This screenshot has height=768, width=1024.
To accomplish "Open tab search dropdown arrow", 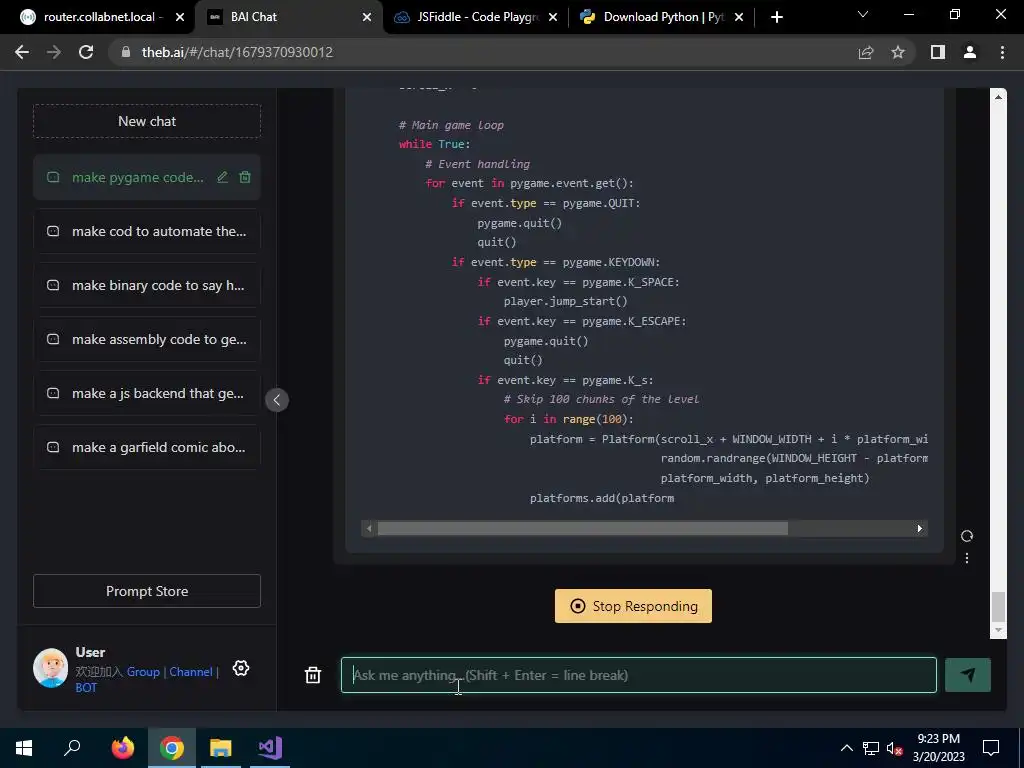I will pos(863,14).
